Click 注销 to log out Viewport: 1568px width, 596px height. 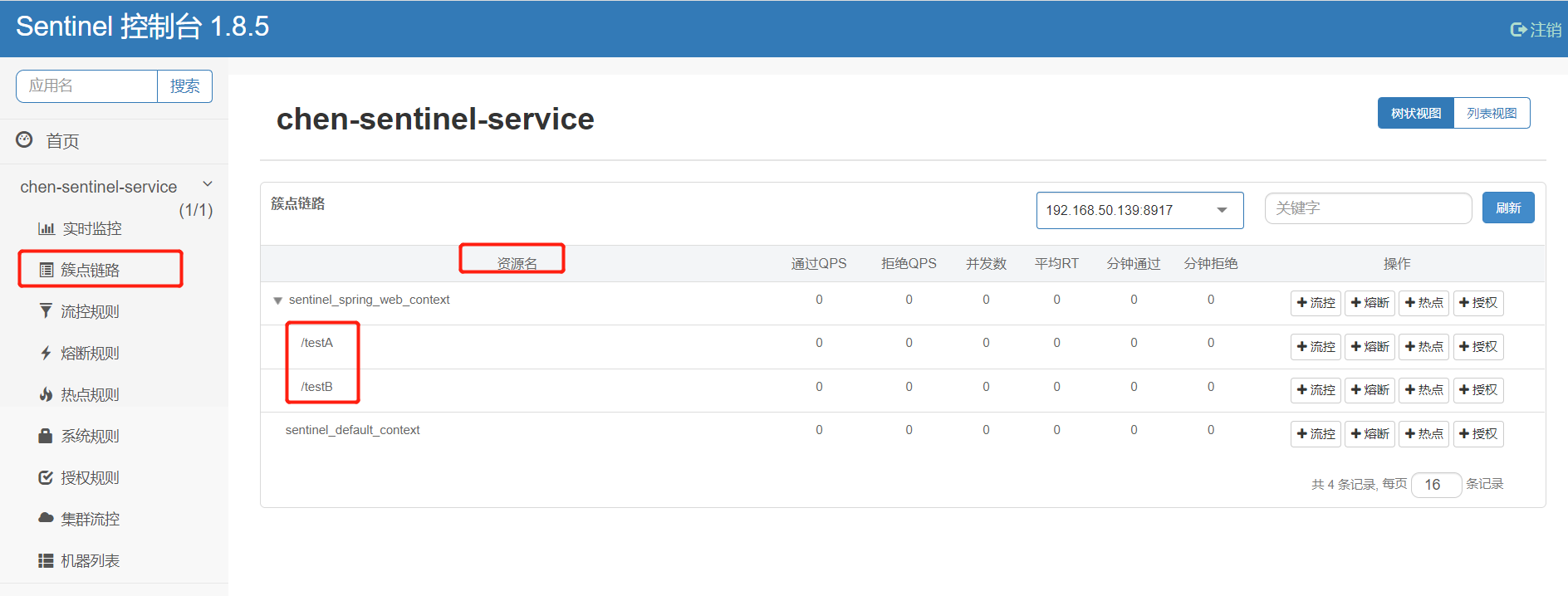[1546, 30]
